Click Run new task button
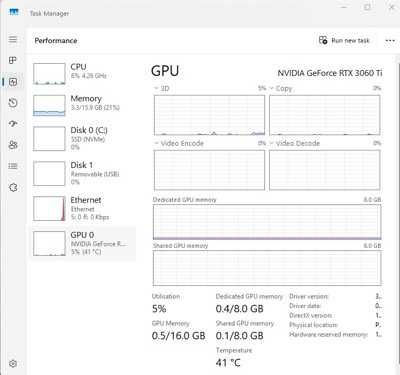 pyautogui.click(x=344, y=41)
